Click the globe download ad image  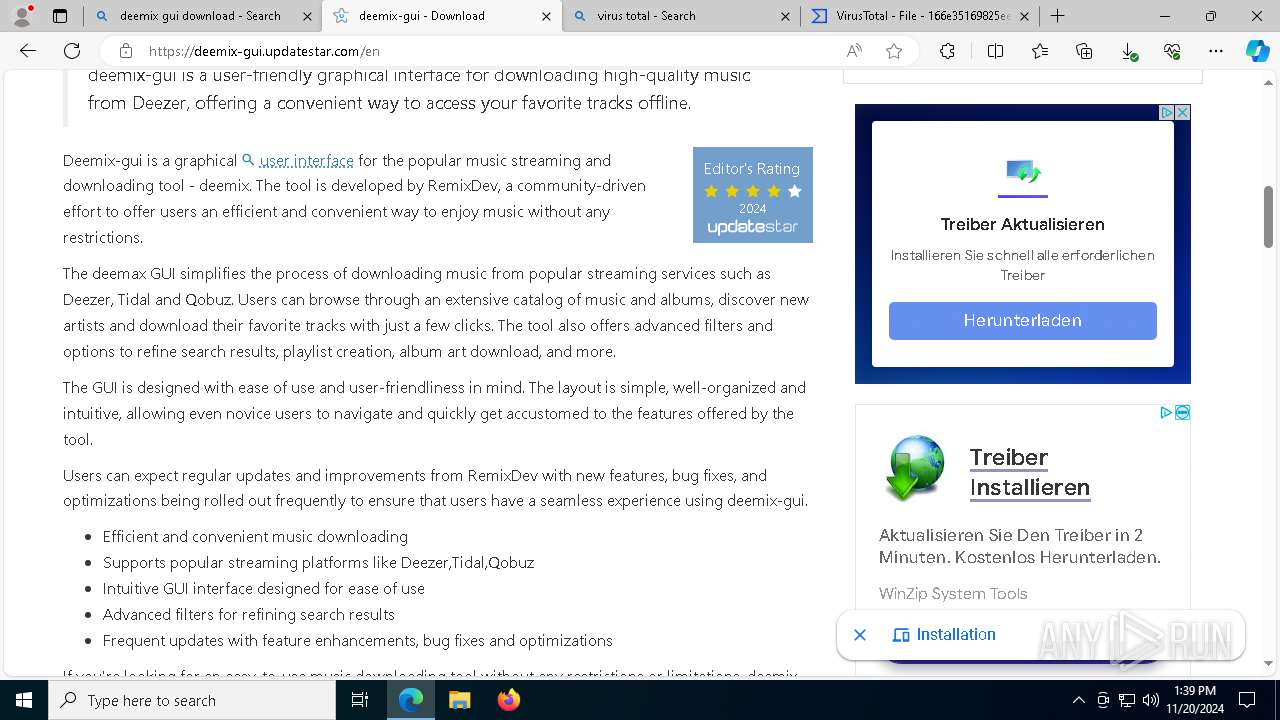[915, 468]
